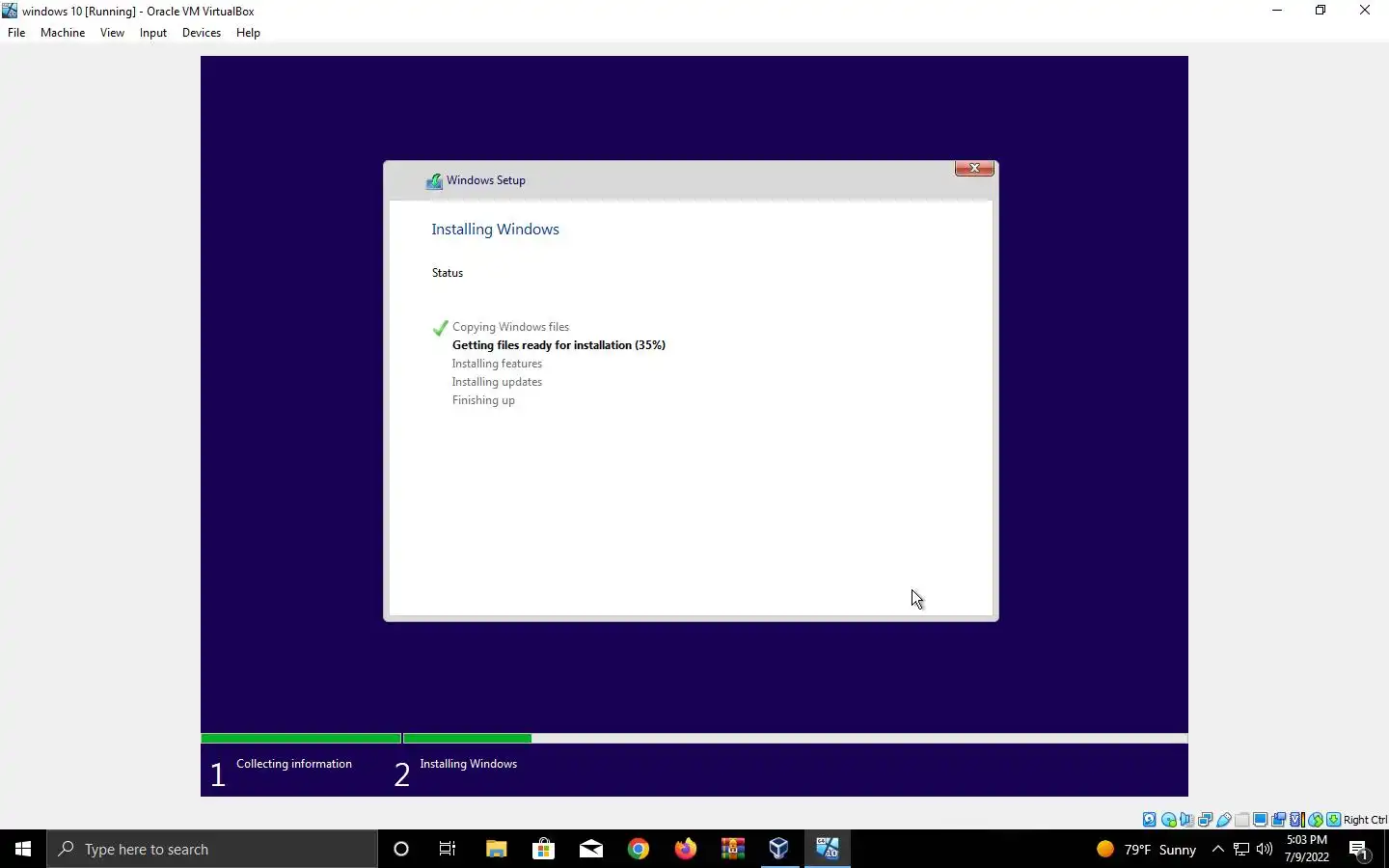Click the Status label
1389x868 pixels.
click(448, 273)
